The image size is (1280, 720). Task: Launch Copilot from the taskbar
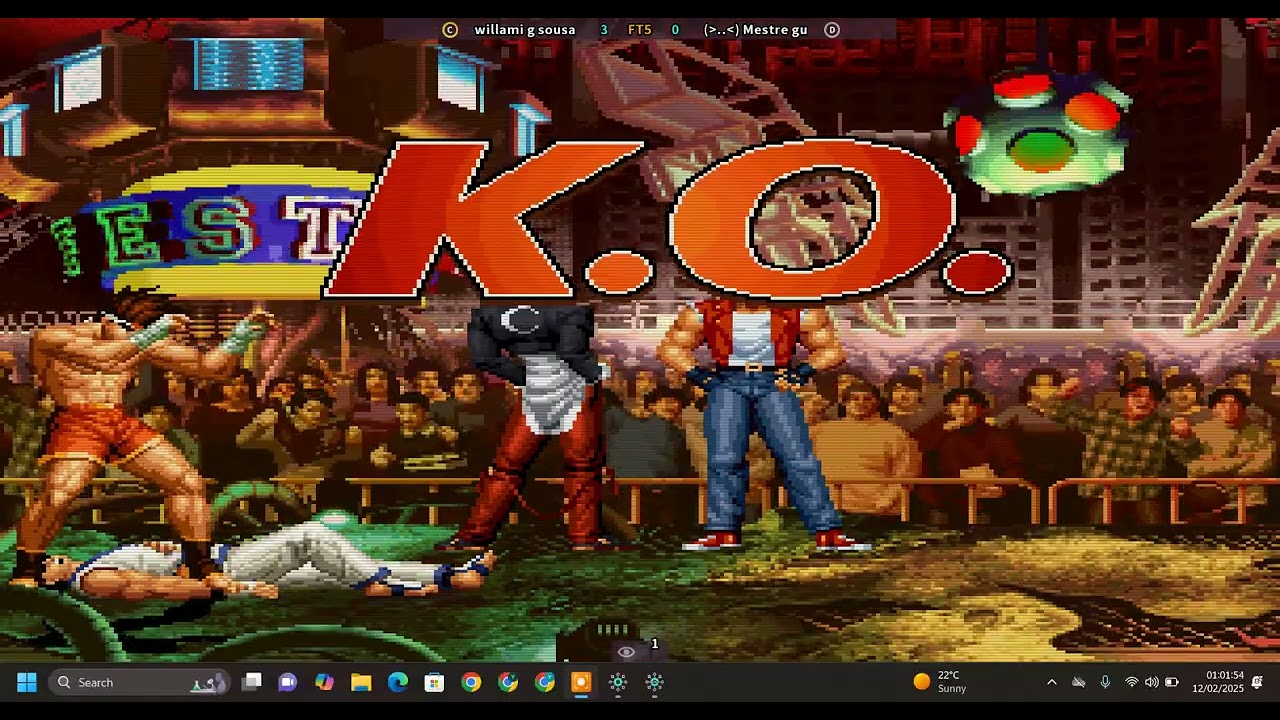point(324,682)
